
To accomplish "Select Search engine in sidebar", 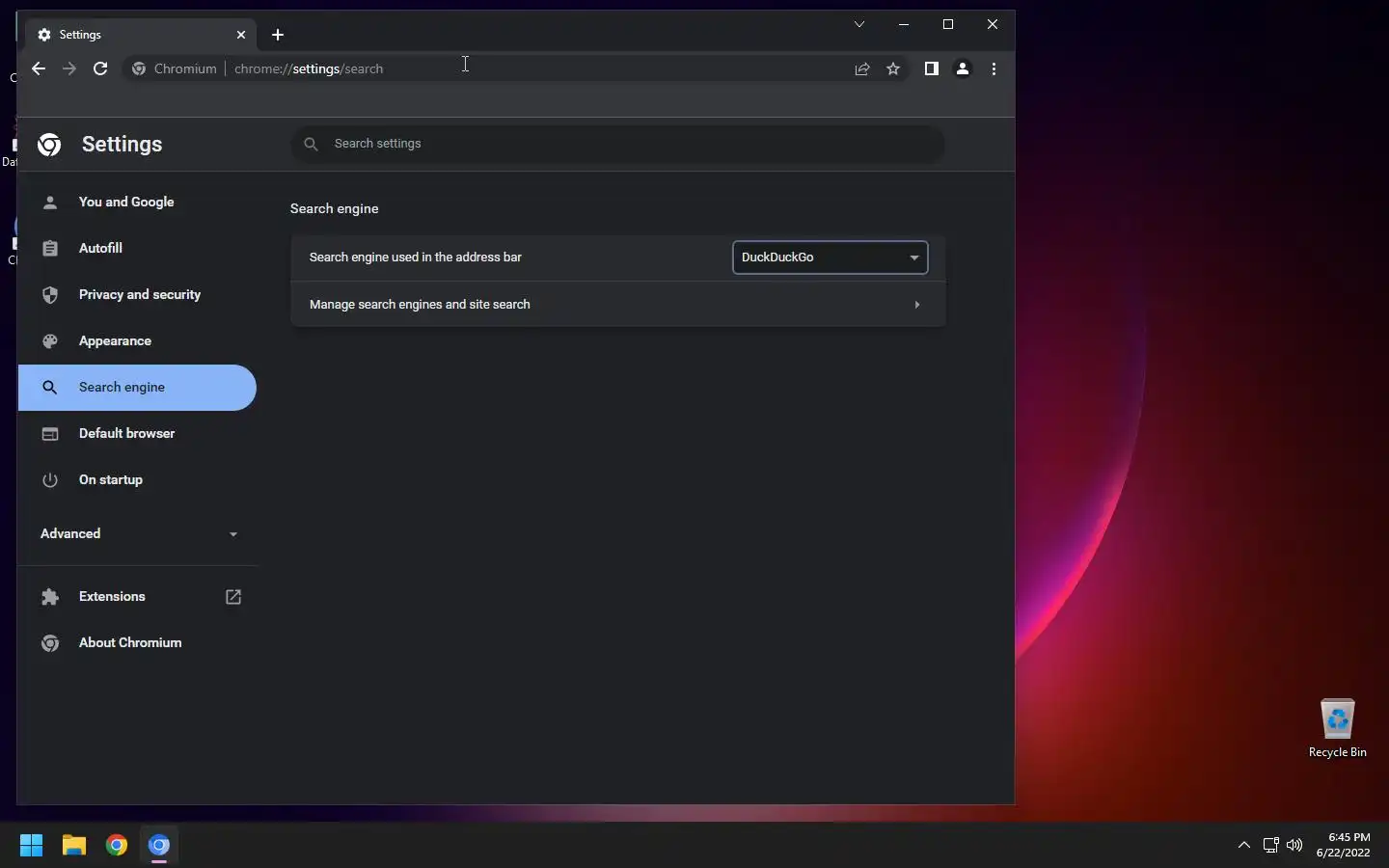I will pyautogui.click(x=137, y=387).
